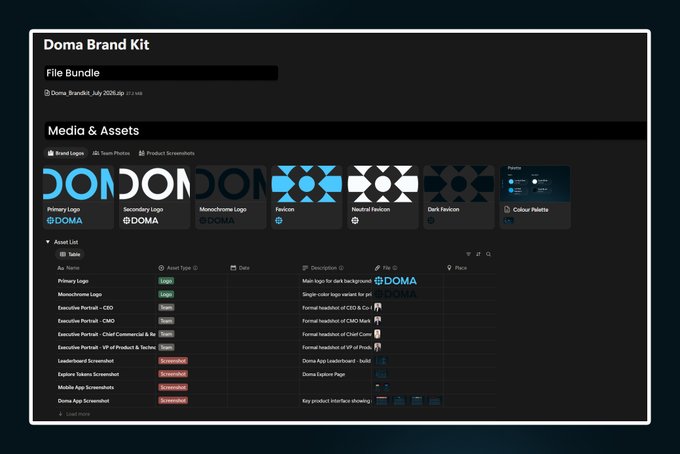Click info icon next to File header
The image size is (680, 454).
tap(395, 268)
